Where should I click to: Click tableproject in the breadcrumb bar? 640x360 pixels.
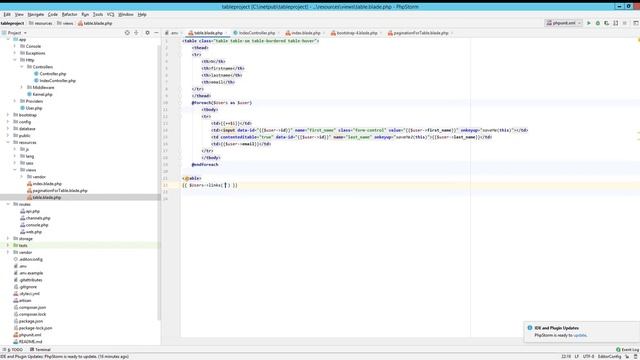[x=12, y=23]
